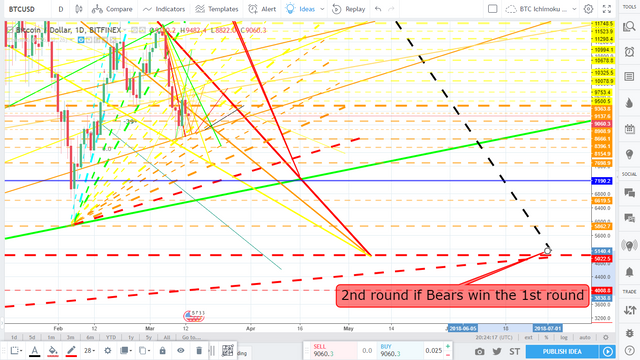Open the bug report icon

pos(629,333)
